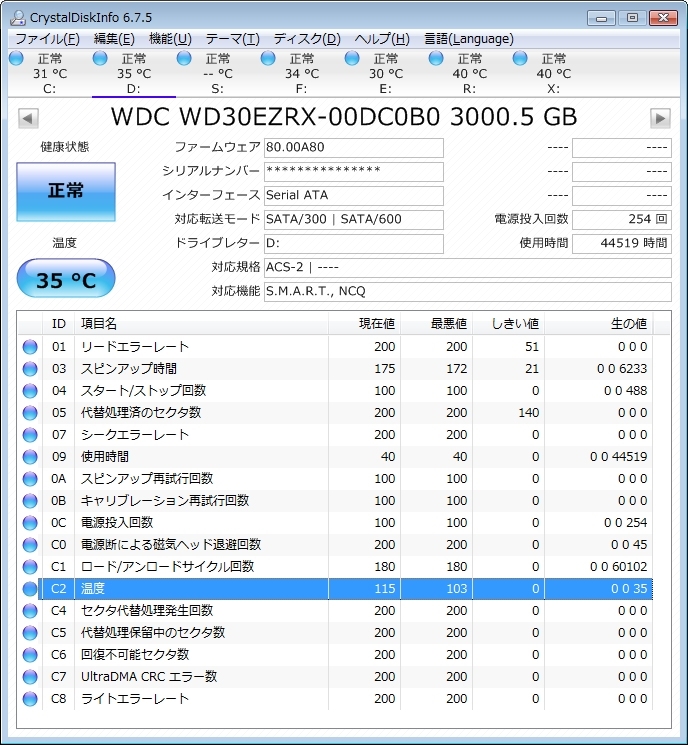688x745 pixels.
Task: Select the E: disk status icon
Action: click(352, 58)
